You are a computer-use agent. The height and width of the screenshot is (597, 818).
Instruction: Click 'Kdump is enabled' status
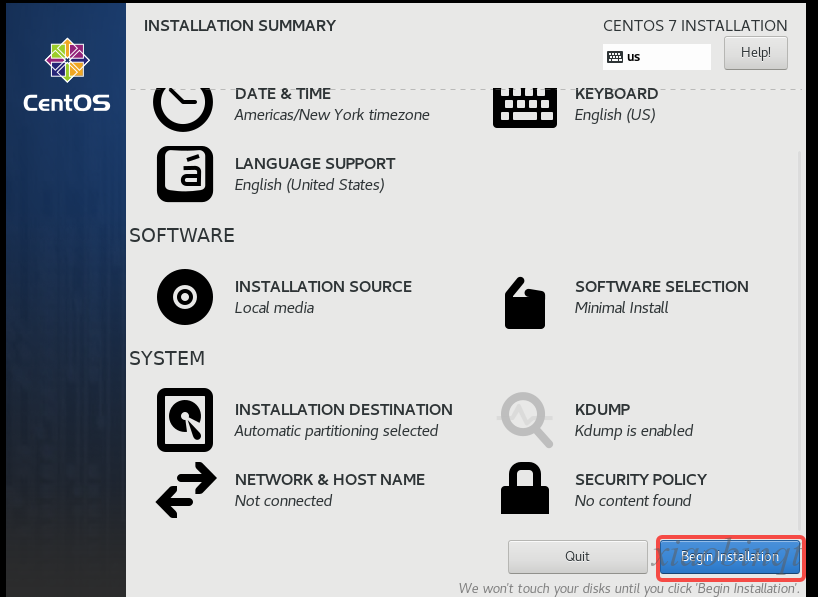coord(634,431)
